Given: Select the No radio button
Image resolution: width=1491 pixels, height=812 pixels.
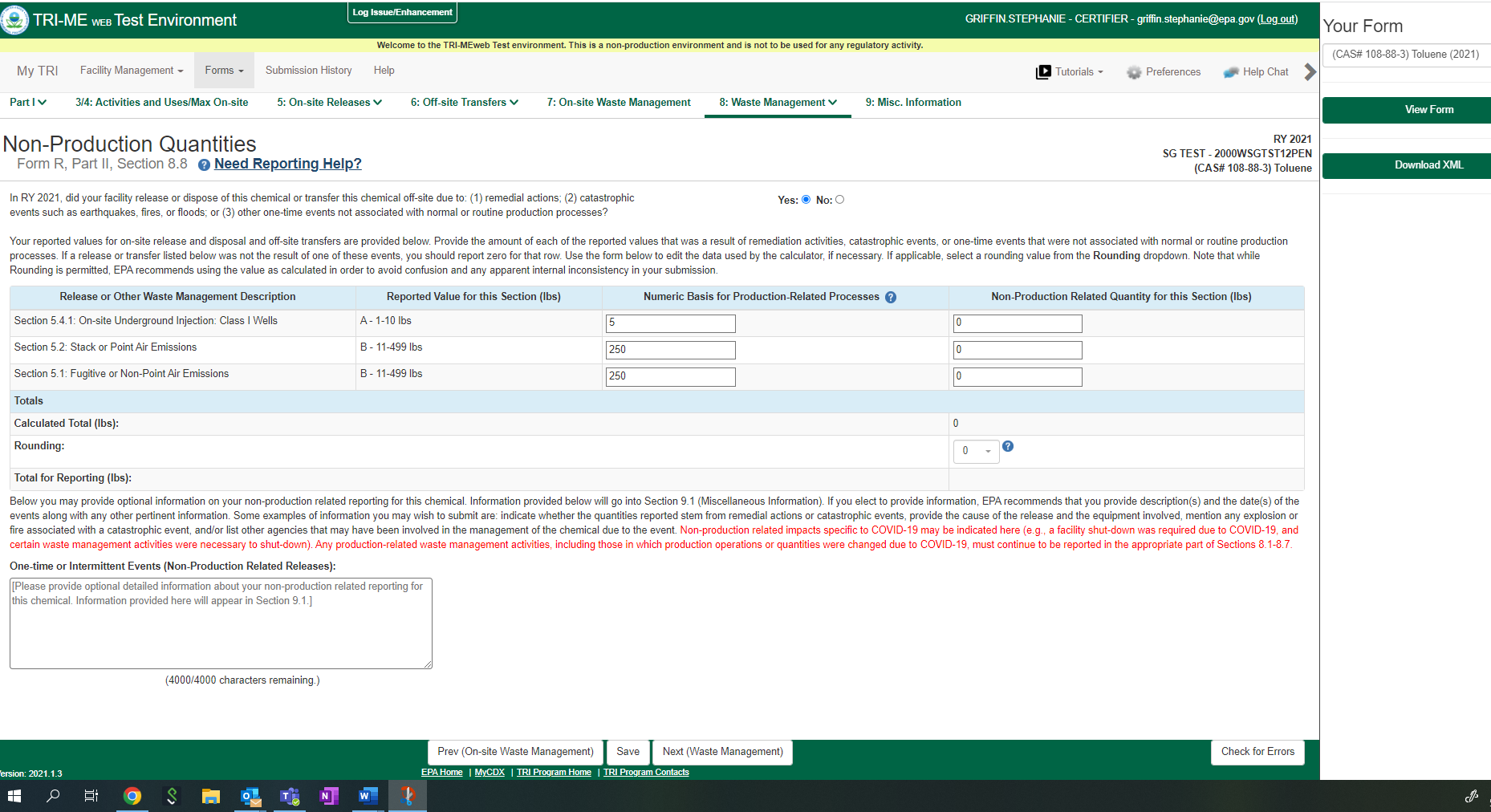Looking at the screenshot, I should (x=839, y=200).
